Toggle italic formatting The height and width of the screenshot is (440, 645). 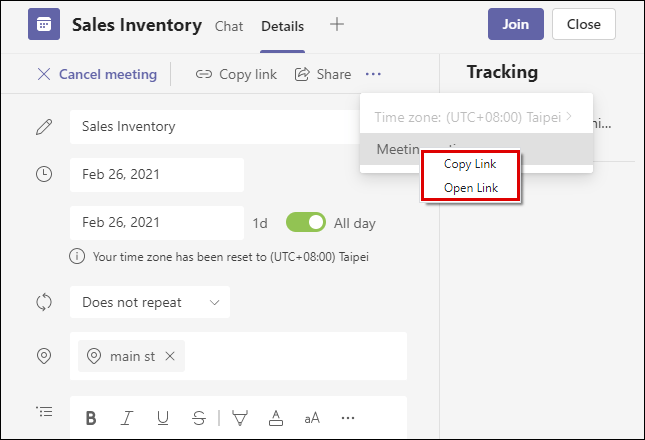click(x=126, y=418)
